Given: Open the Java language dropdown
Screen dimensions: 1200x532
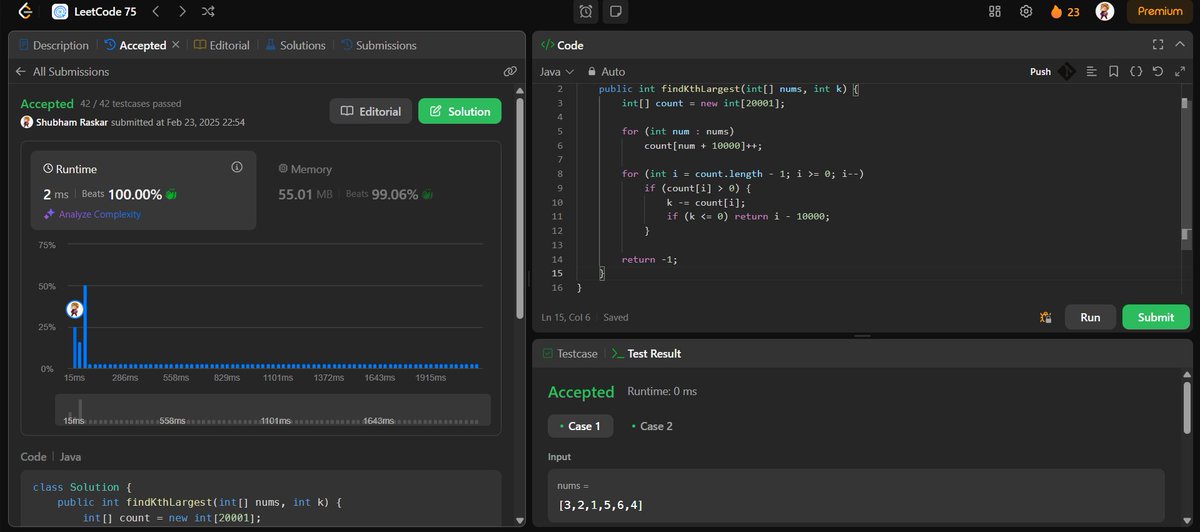Looking at the screenshot, I should (557, 72).
